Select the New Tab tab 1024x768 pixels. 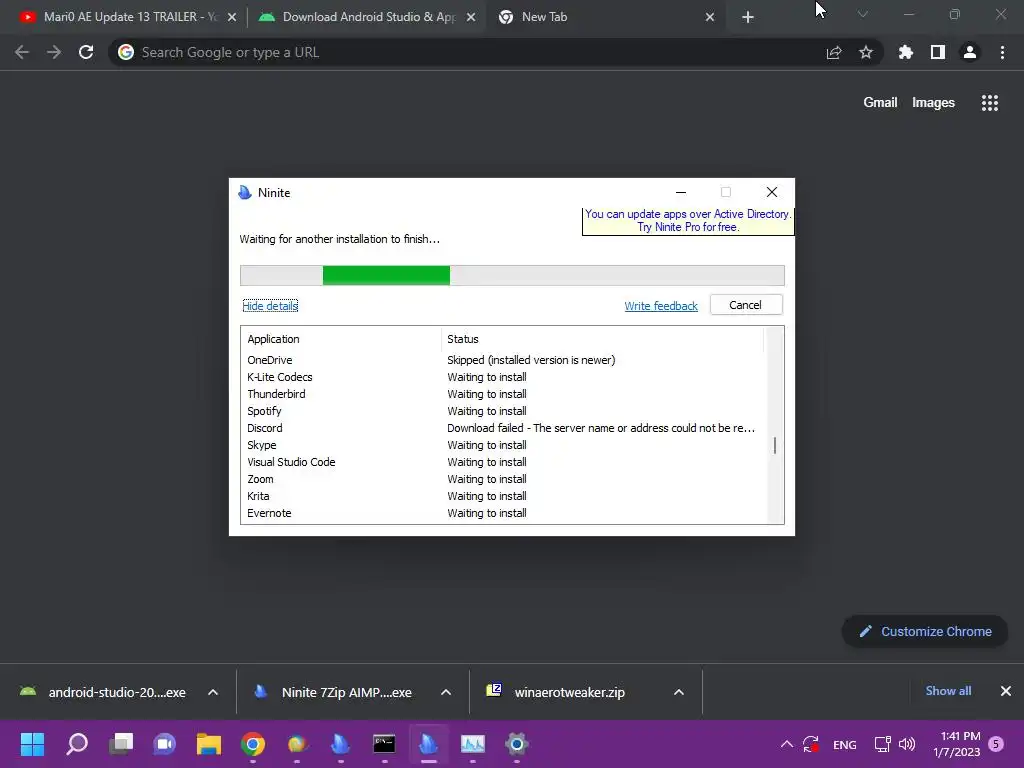tap(604, 18)
